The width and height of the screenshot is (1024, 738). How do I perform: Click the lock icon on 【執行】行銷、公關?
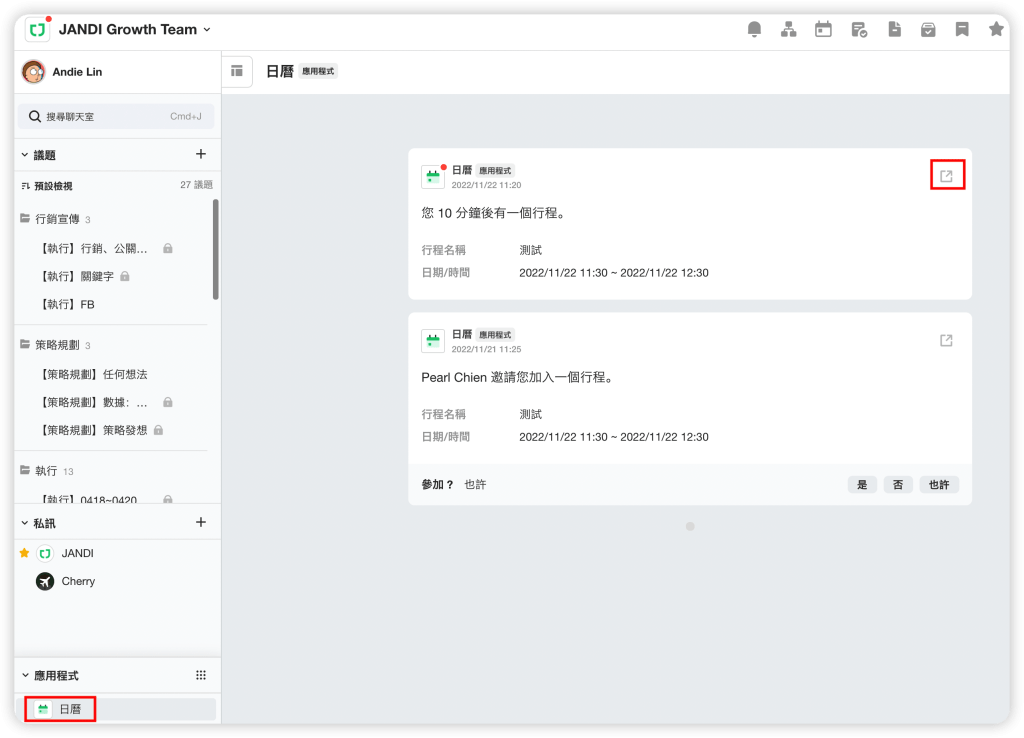(168, 248)
